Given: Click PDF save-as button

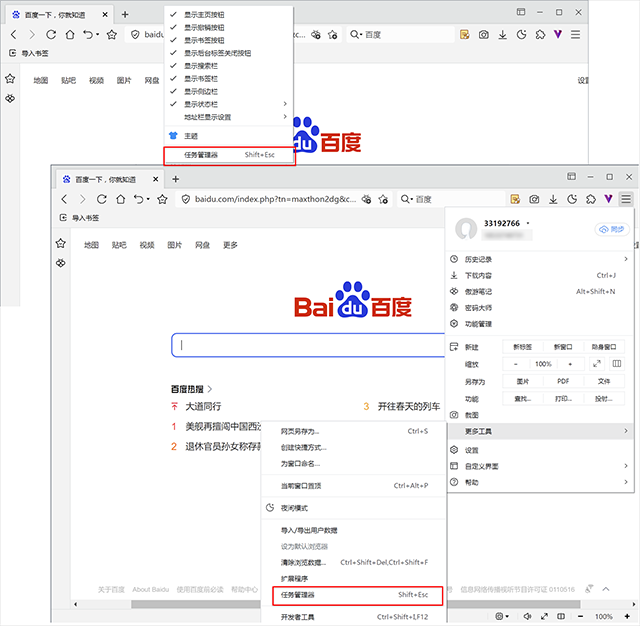Looking at the screenshot, I should coord(563,381).
